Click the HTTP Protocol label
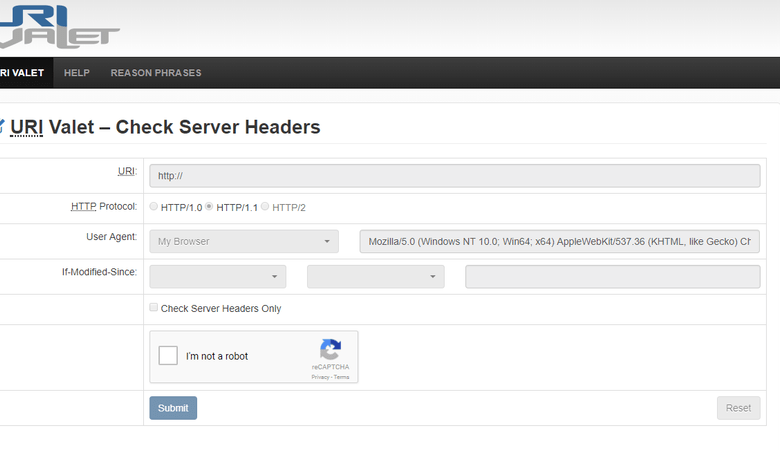 click(103, 206)
